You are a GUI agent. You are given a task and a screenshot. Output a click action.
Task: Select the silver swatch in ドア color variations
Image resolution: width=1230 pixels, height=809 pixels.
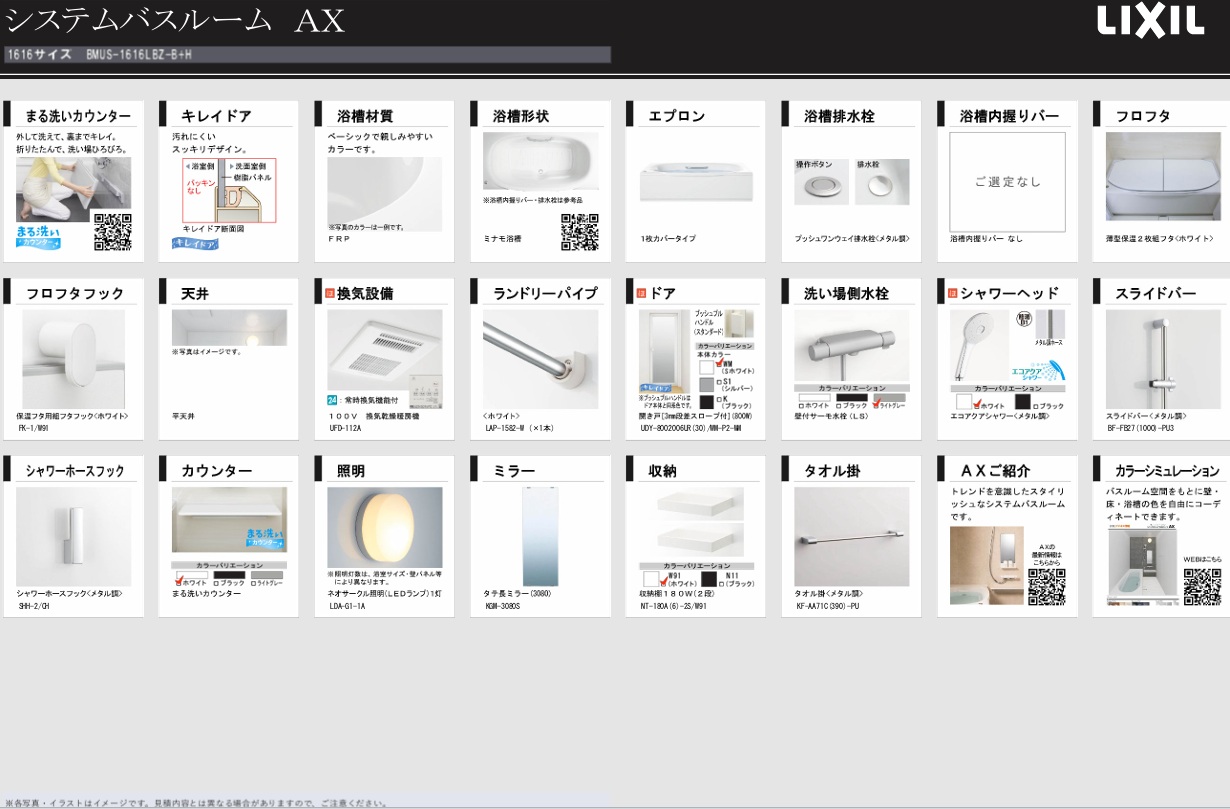click(x=707, y=384)
